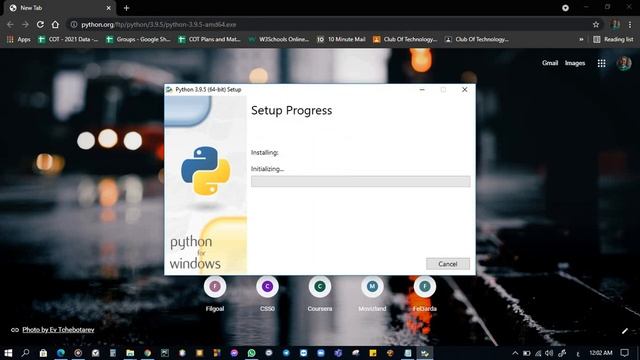Open 10 Minute Mail bookmark

click(x=341, y=39)
